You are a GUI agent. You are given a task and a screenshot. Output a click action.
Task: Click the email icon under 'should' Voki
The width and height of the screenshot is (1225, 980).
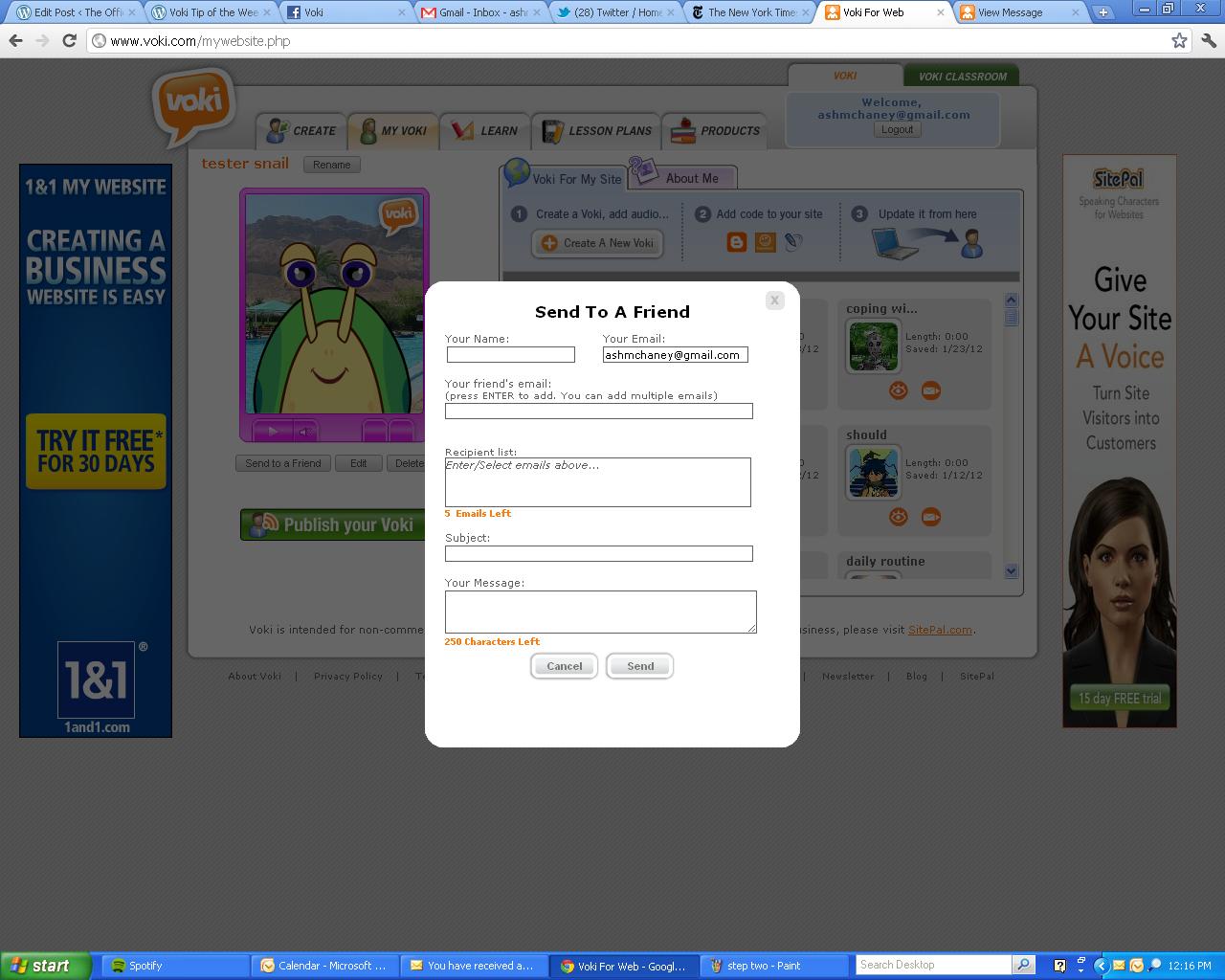pyautogui.click(x=930, y=517)
